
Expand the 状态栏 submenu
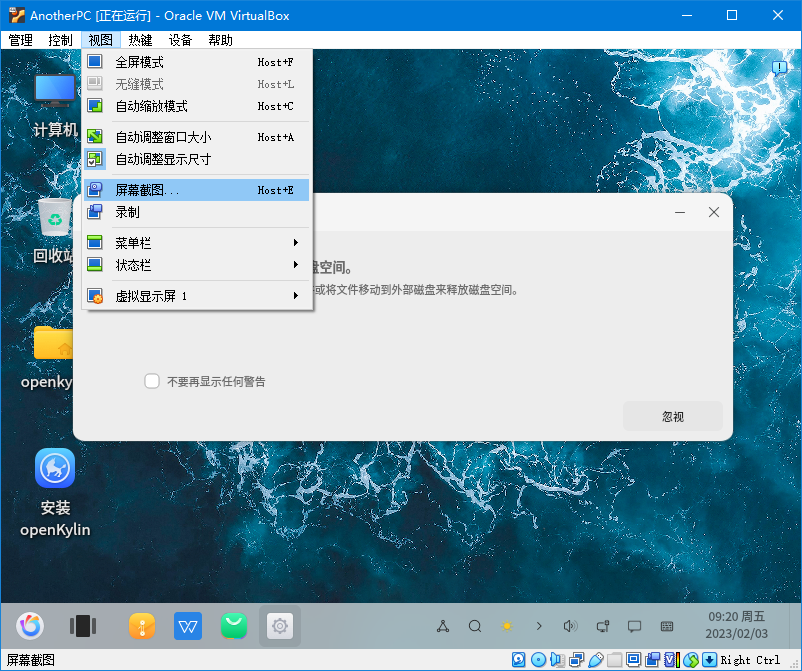(197, 265)
